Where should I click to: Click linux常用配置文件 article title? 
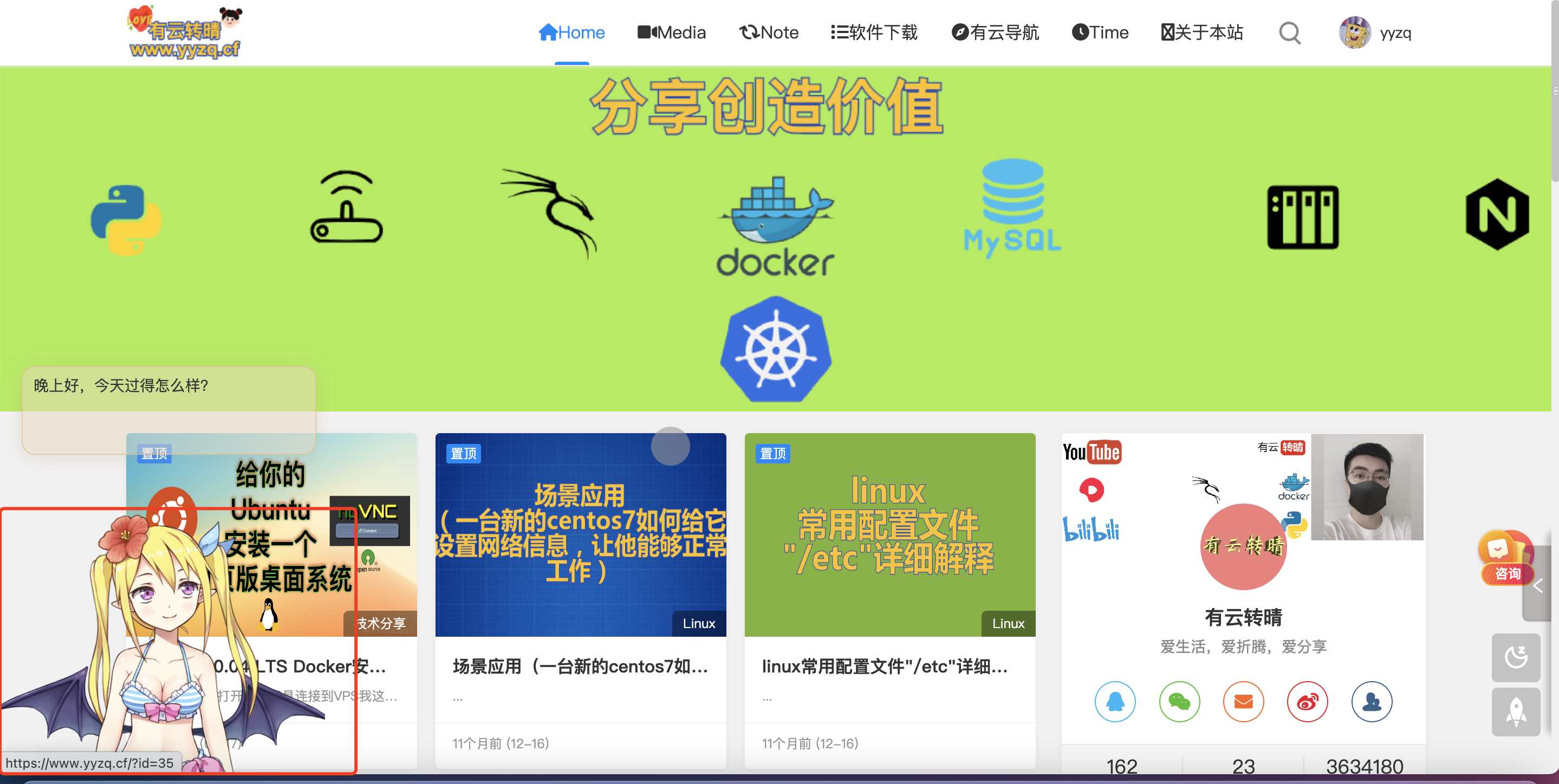click(884, 666)
